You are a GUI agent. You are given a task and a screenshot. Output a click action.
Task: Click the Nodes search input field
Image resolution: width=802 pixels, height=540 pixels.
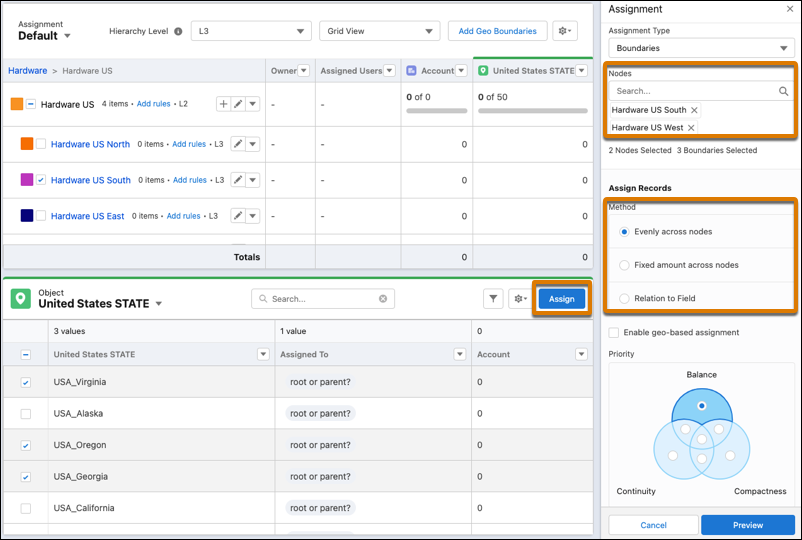tap(693, 91)
